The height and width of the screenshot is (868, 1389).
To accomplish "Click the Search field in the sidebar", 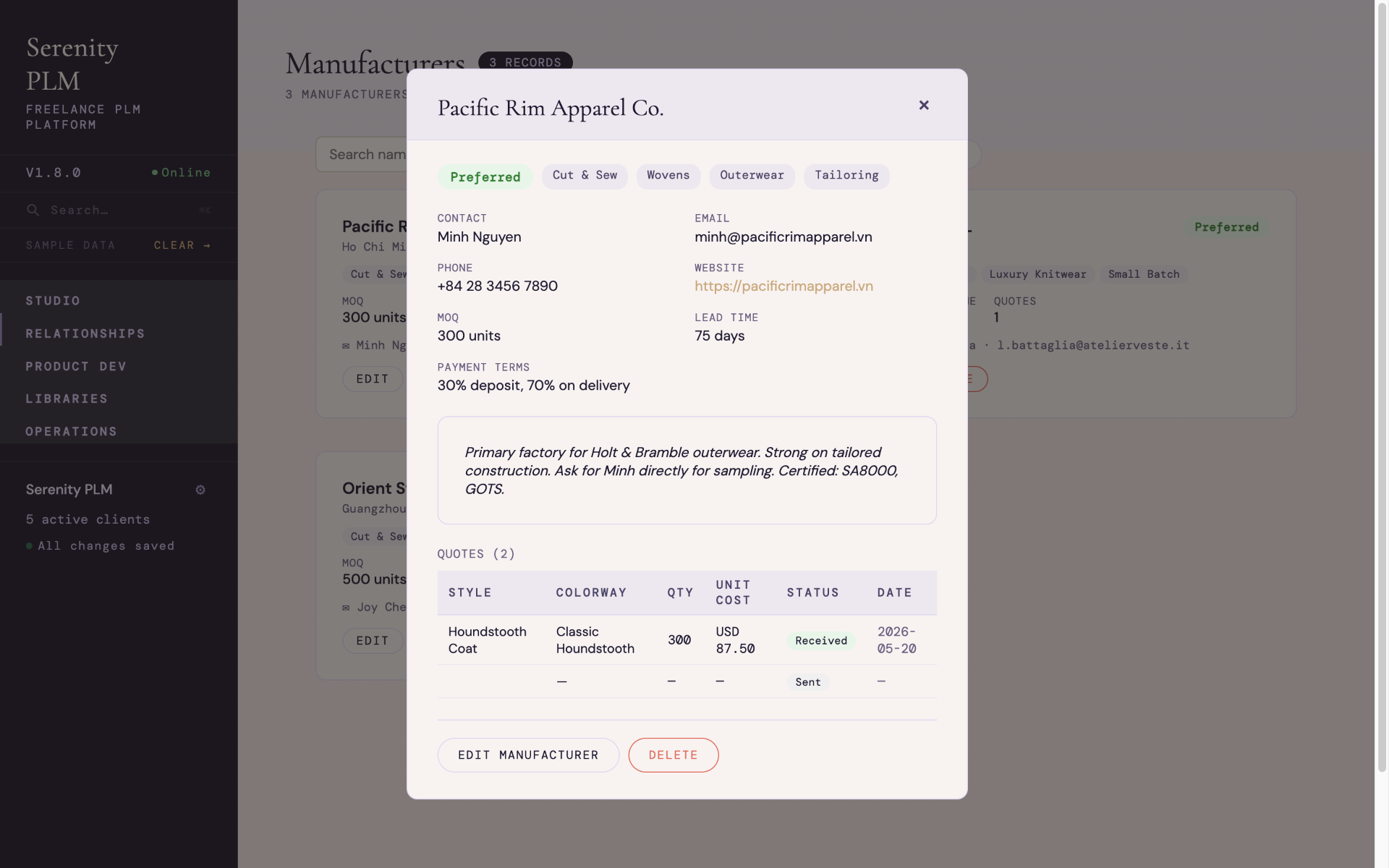I will [119, 210].
